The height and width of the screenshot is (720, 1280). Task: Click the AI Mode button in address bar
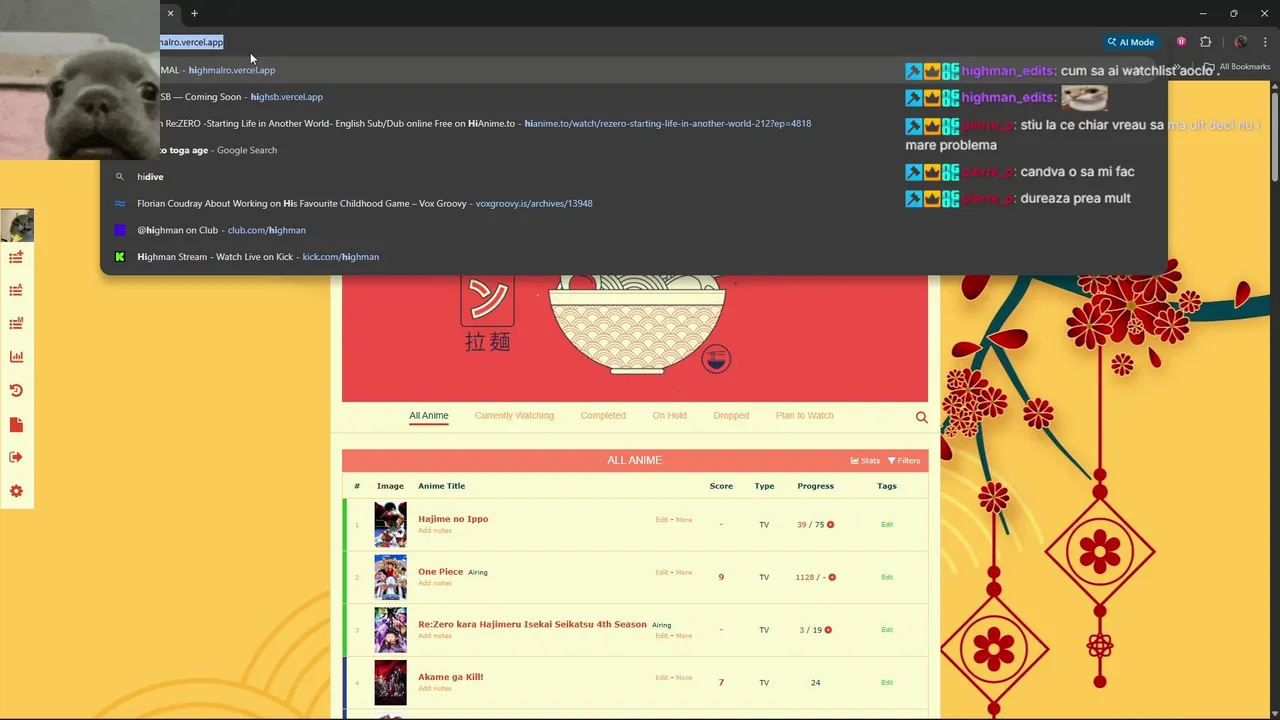point(1131,42)
